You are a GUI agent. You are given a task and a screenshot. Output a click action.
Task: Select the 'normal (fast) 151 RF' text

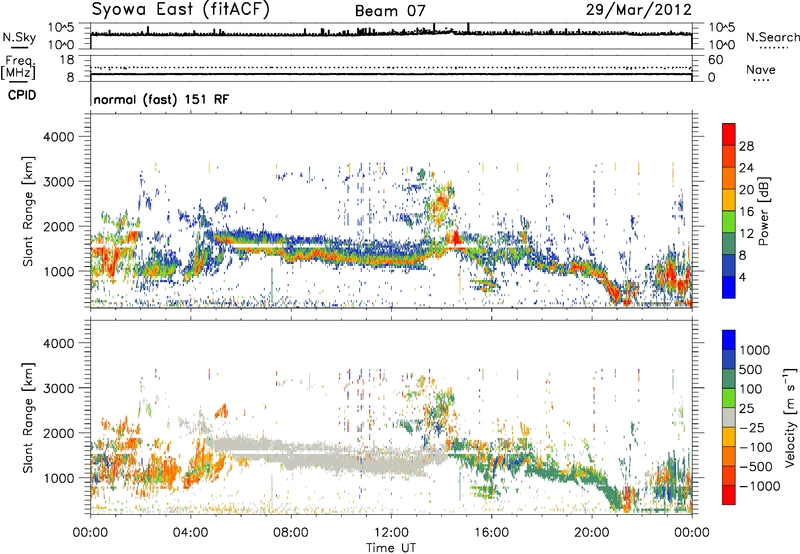tap(161, 99)
